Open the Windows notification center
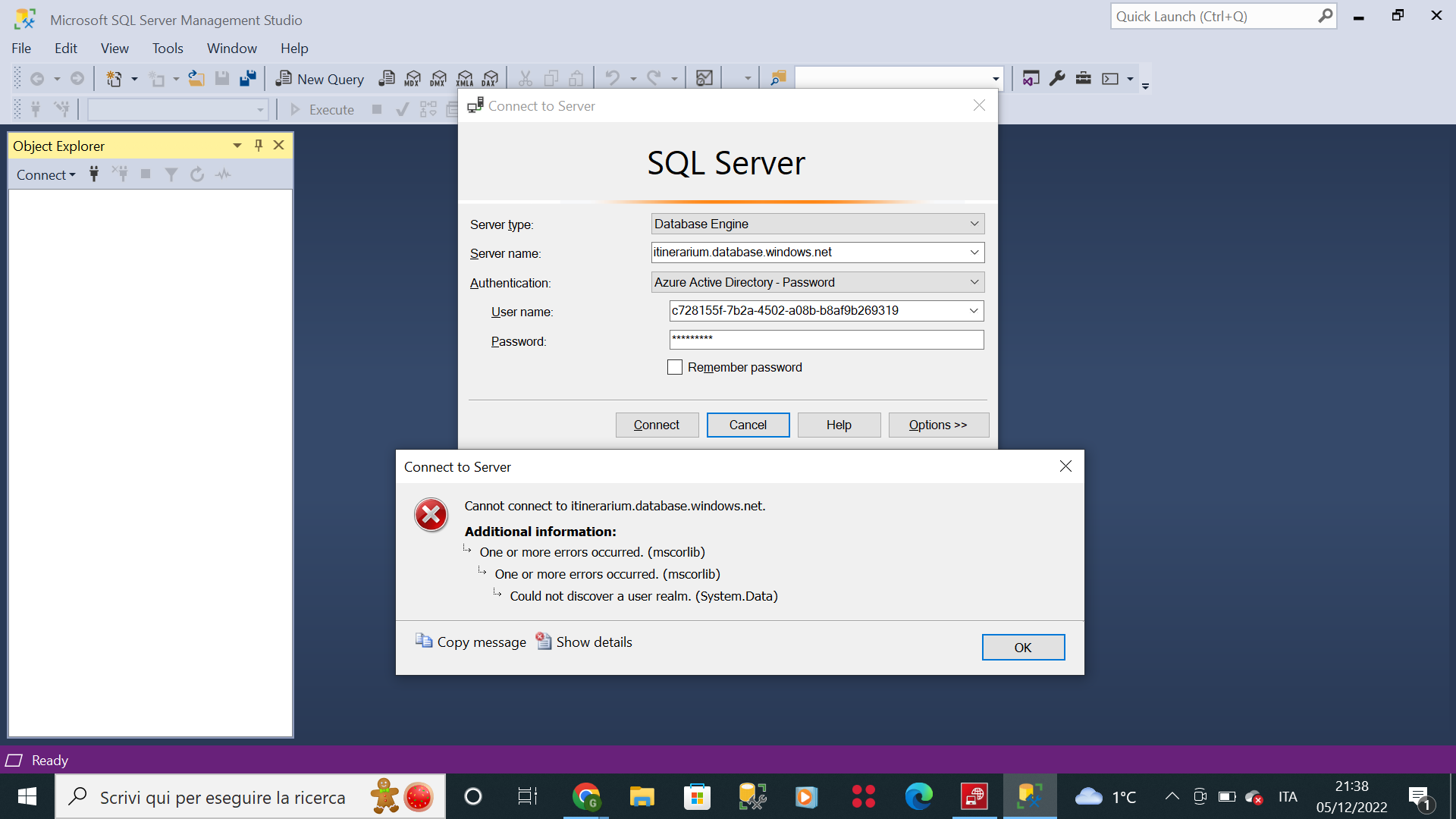1456x819 pixels. 1420,797
